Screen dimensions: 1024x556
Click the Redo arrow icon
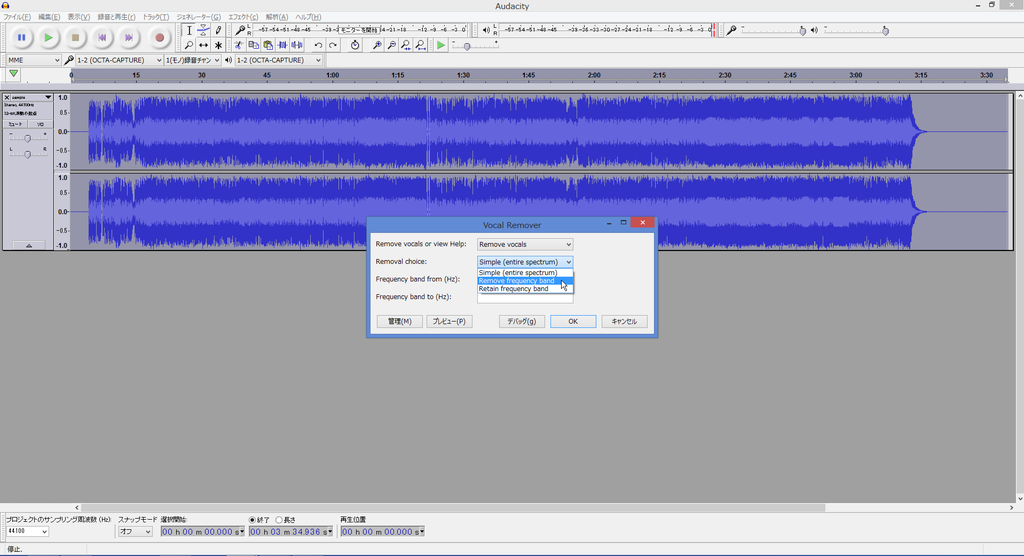coord(333,45)
